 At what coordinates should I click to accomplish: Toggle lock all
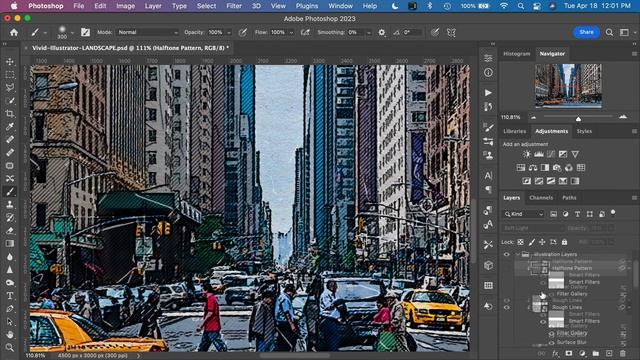[564, 242]
